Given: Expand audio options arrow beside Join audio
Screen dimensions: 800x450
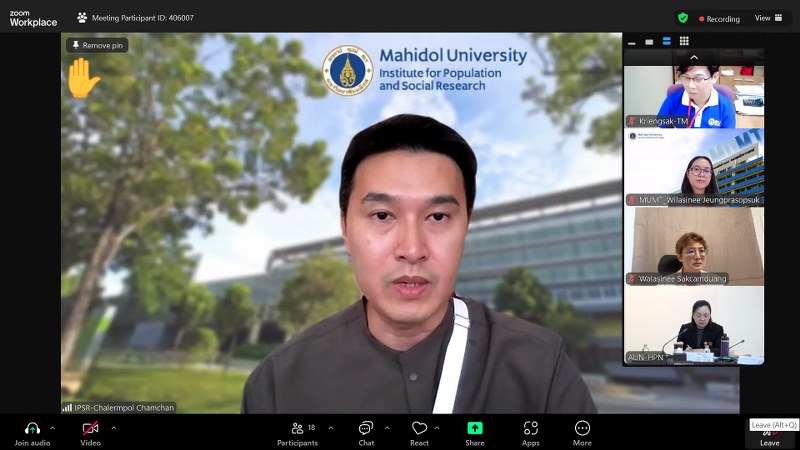Looking at the screenshot, I should pos(53,428).
